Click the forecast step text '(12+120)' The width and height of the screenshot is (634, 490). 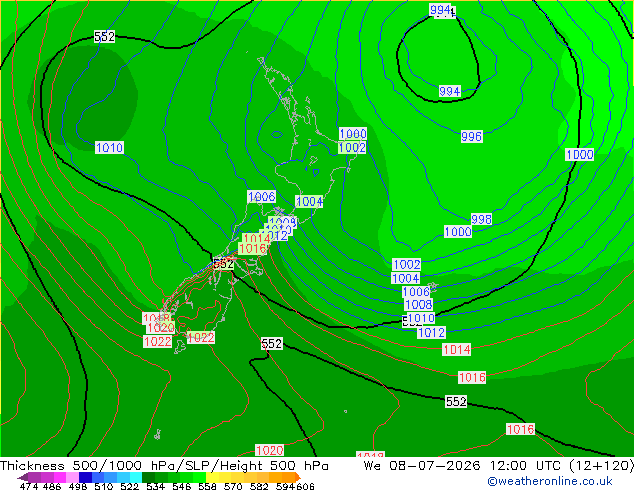[x=601, y=466]
